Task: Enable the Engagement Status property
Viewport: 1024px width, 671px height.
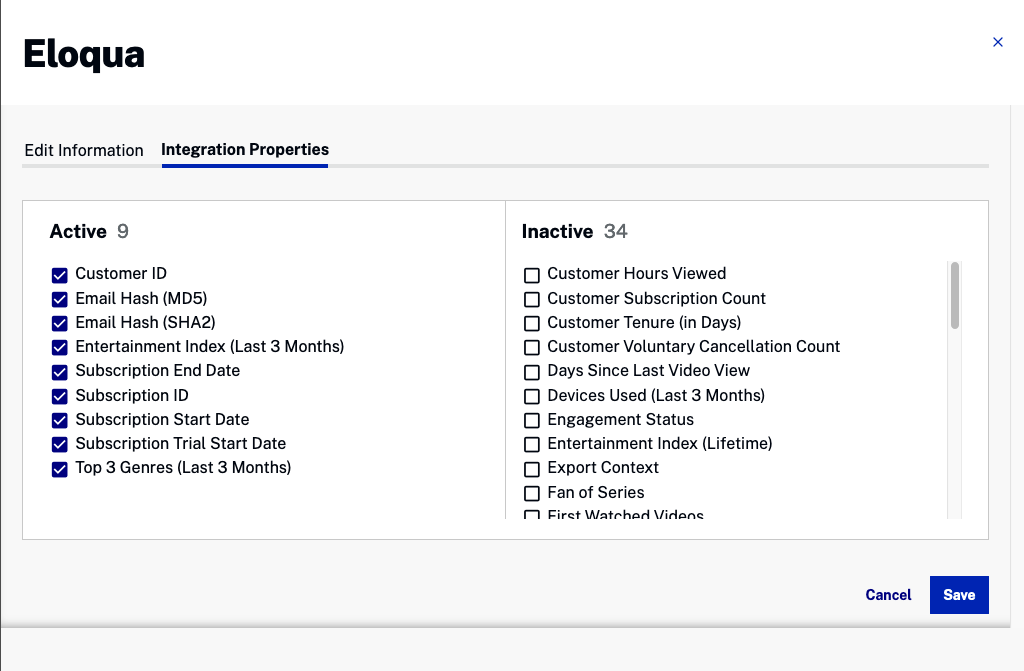Action: (x=532, y=420)
